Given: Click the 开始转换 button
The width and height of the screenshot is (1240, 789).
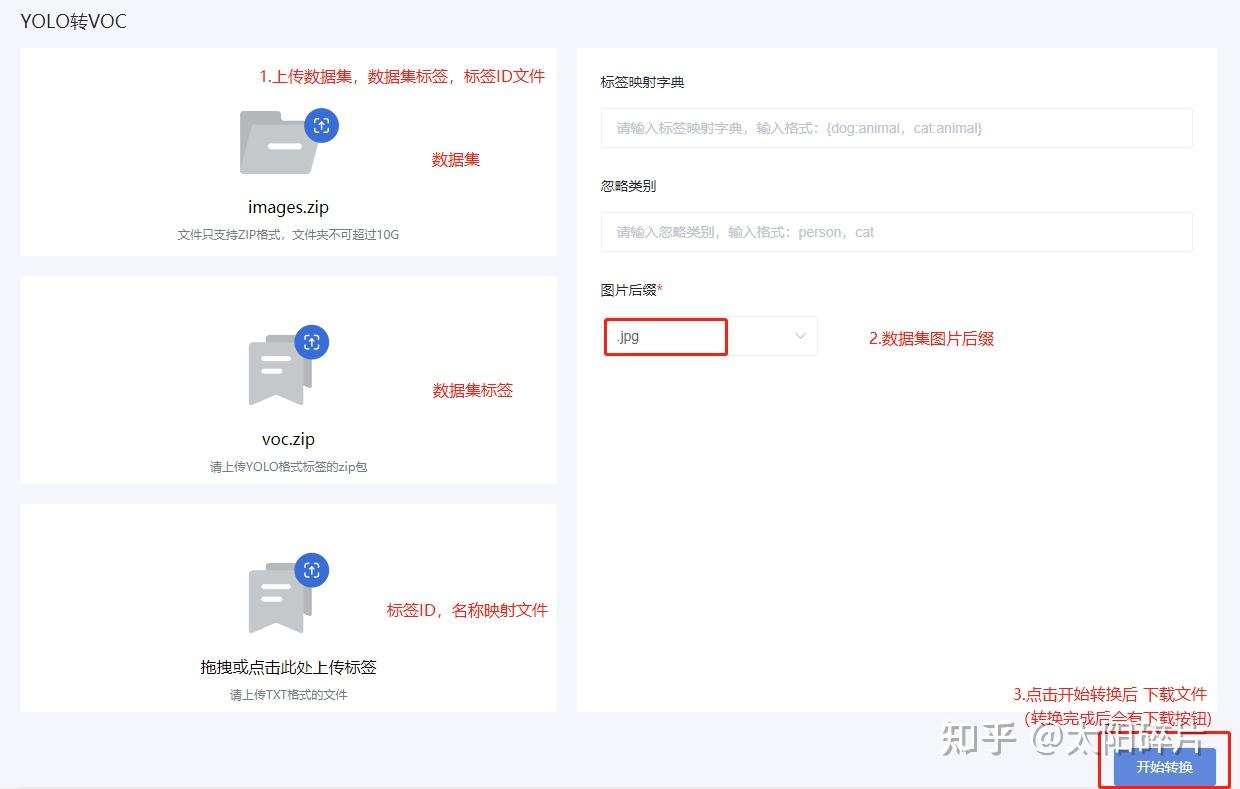Looking at the screenshot, I should [x=1163, y=768].
